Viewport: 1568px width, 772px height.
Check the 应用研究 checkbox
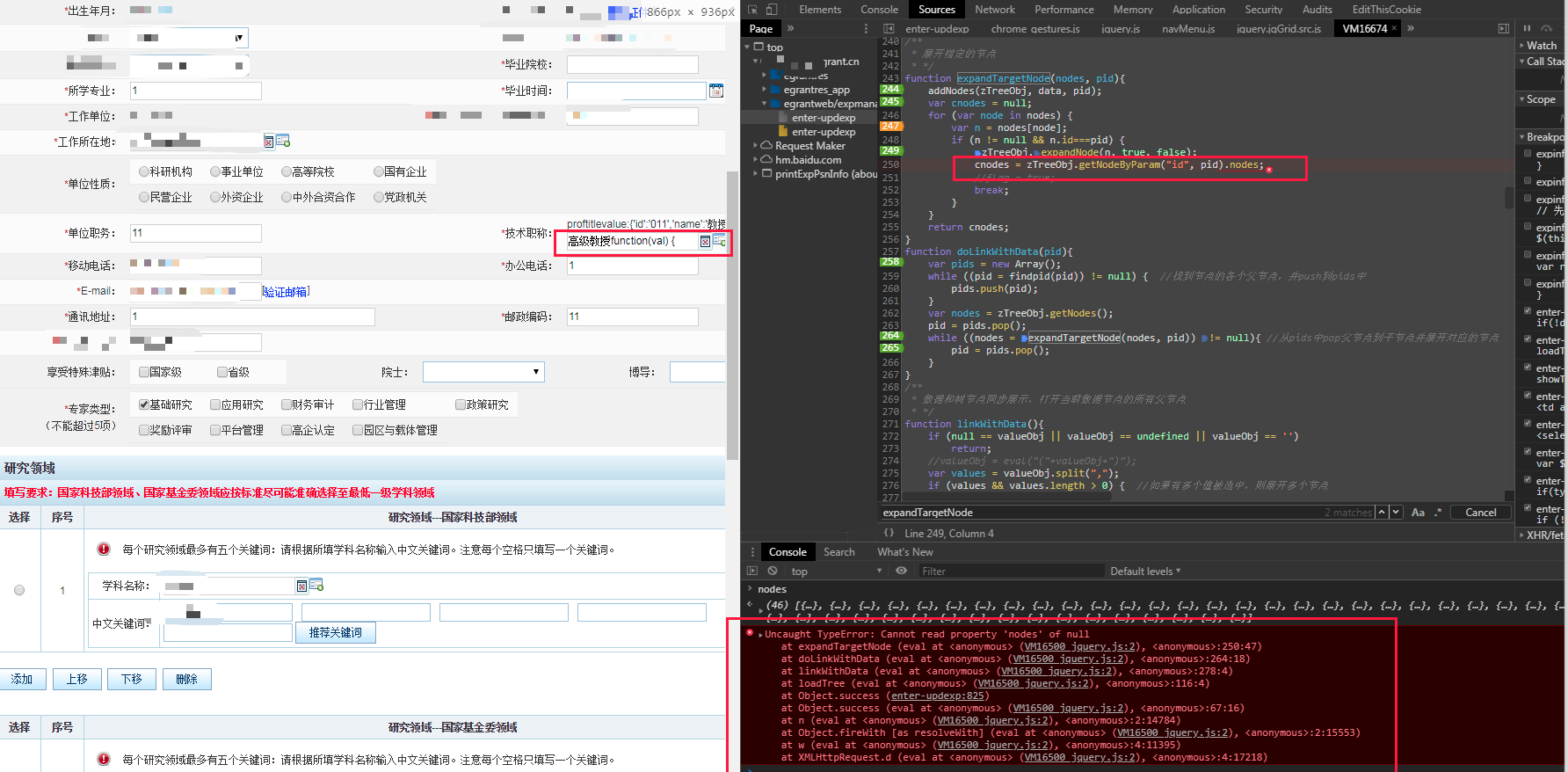pyautogui.click(x=215, y=404)
